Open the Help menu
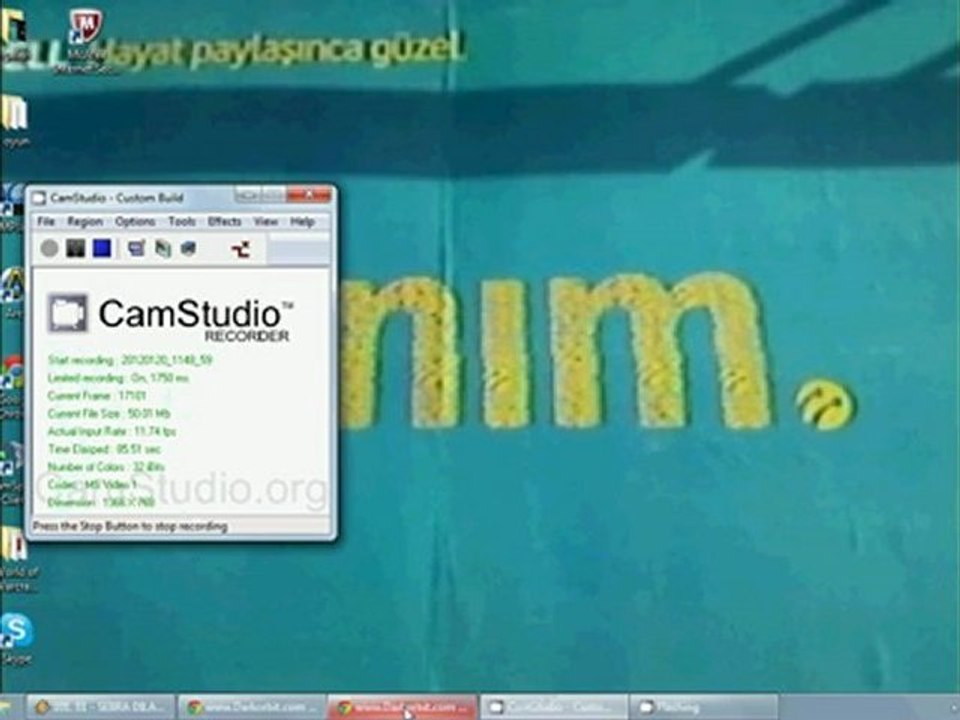960x720 pixels. (x=302, y=221)
